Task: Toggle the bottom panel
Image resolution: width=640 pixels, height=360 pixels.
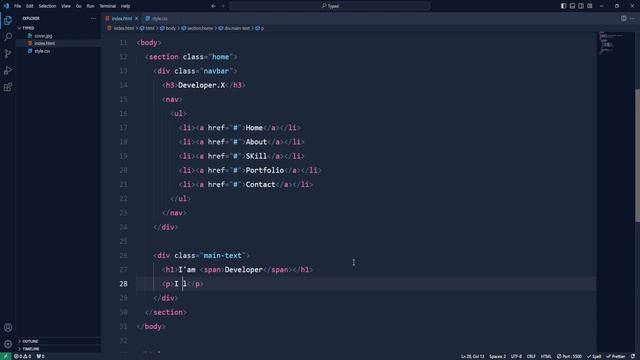Action: pyautogui.click(x=572, y=6)
